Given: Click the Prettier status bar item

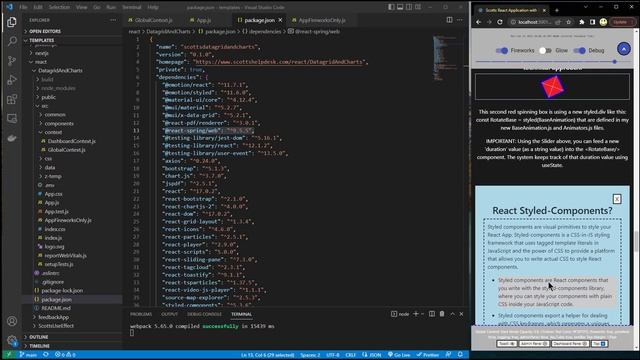Looking at the screenshot, I should coord(428,355).
